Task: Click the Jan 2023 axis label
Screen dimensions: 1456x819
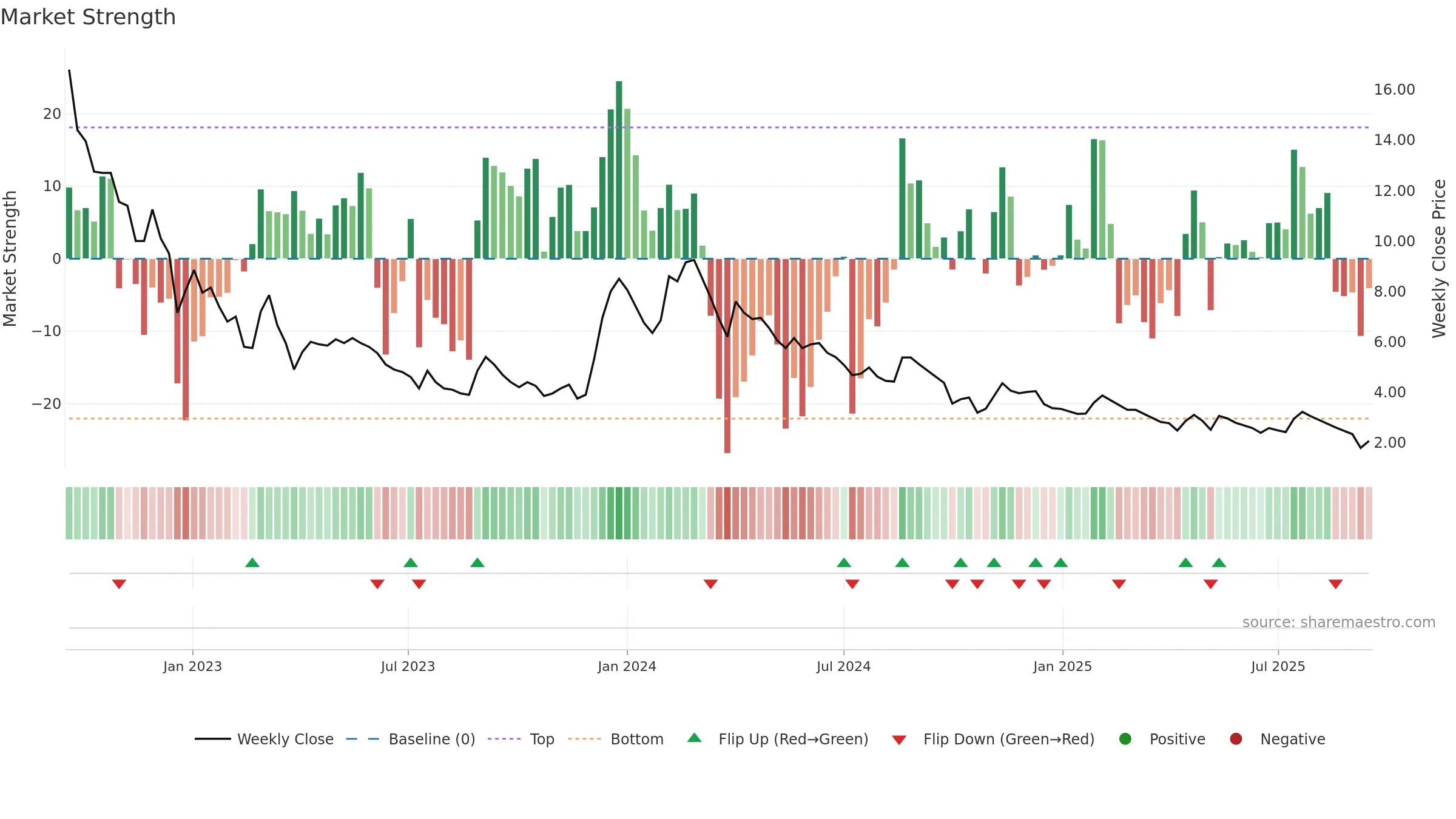Action: [x=192, y=666]
